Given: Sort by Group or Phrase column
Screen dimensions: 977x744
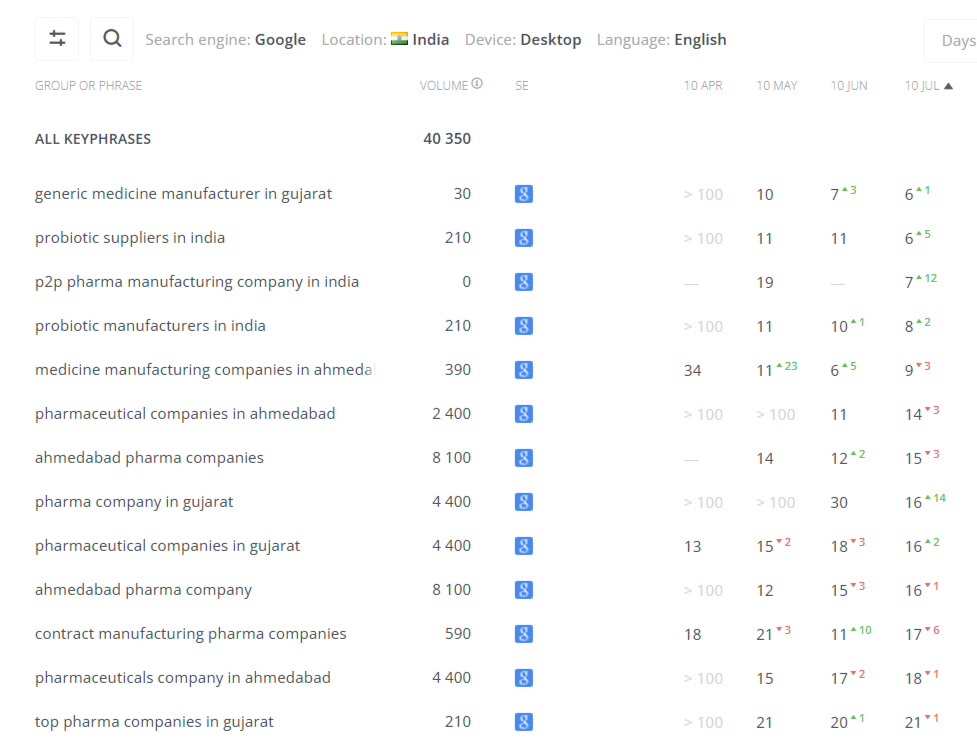Looking at the screenshot, I should pos(88,86).
